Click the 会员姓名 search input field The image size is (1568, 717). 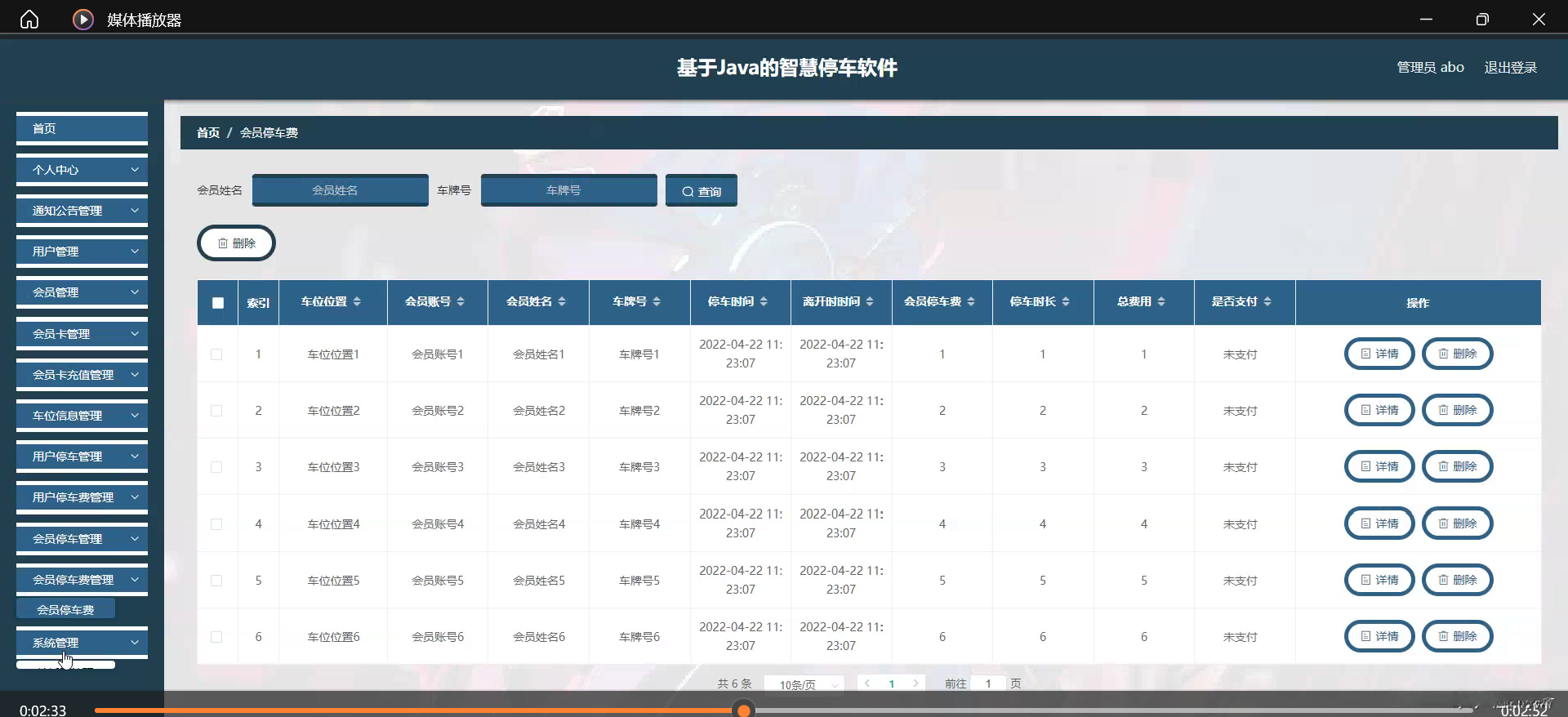tap(340, 190)
